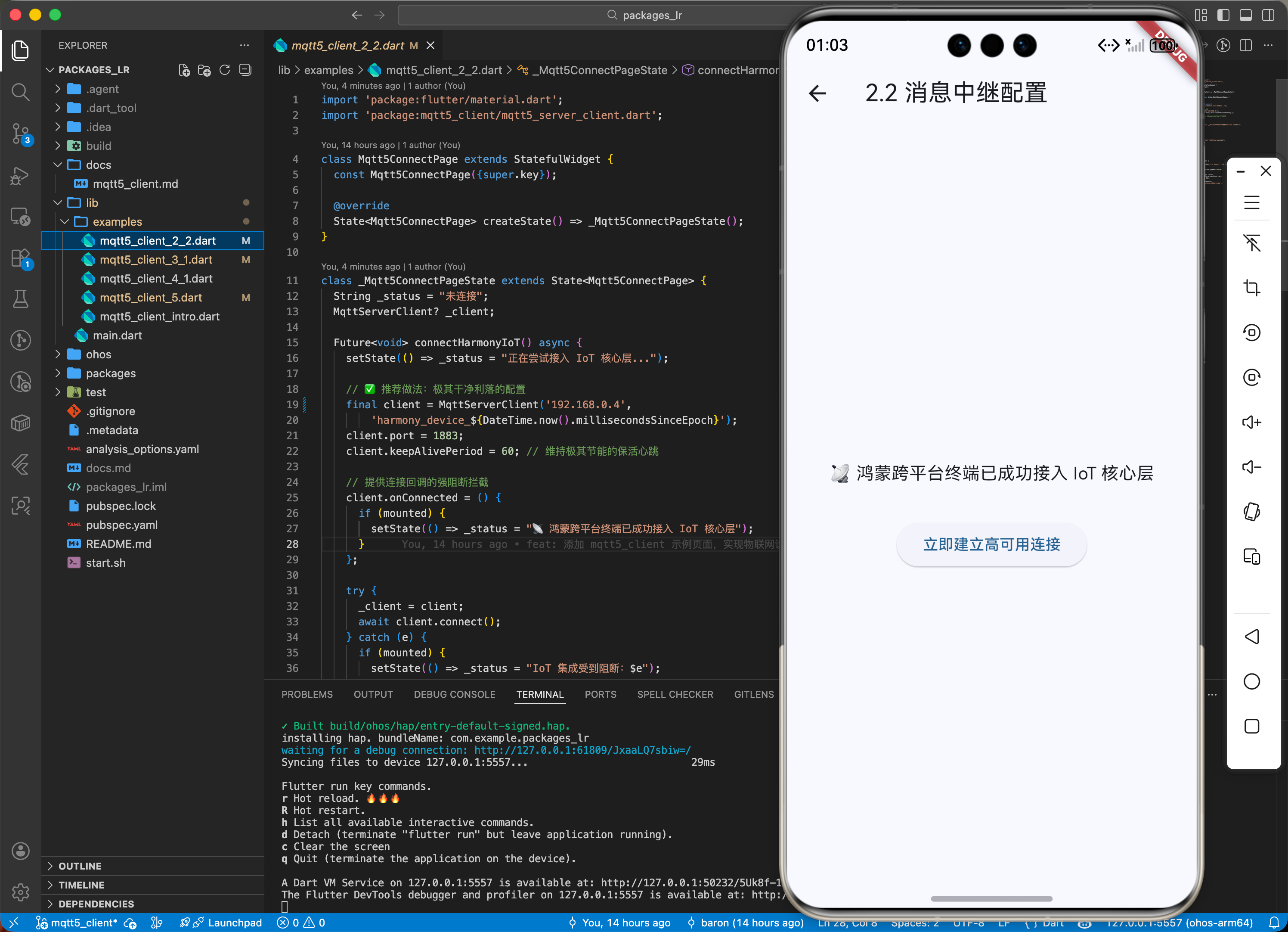The image size is (1288, 932).
Task: Collapse the docs folder
Action: pyautogui.click(x=98, y=165)
